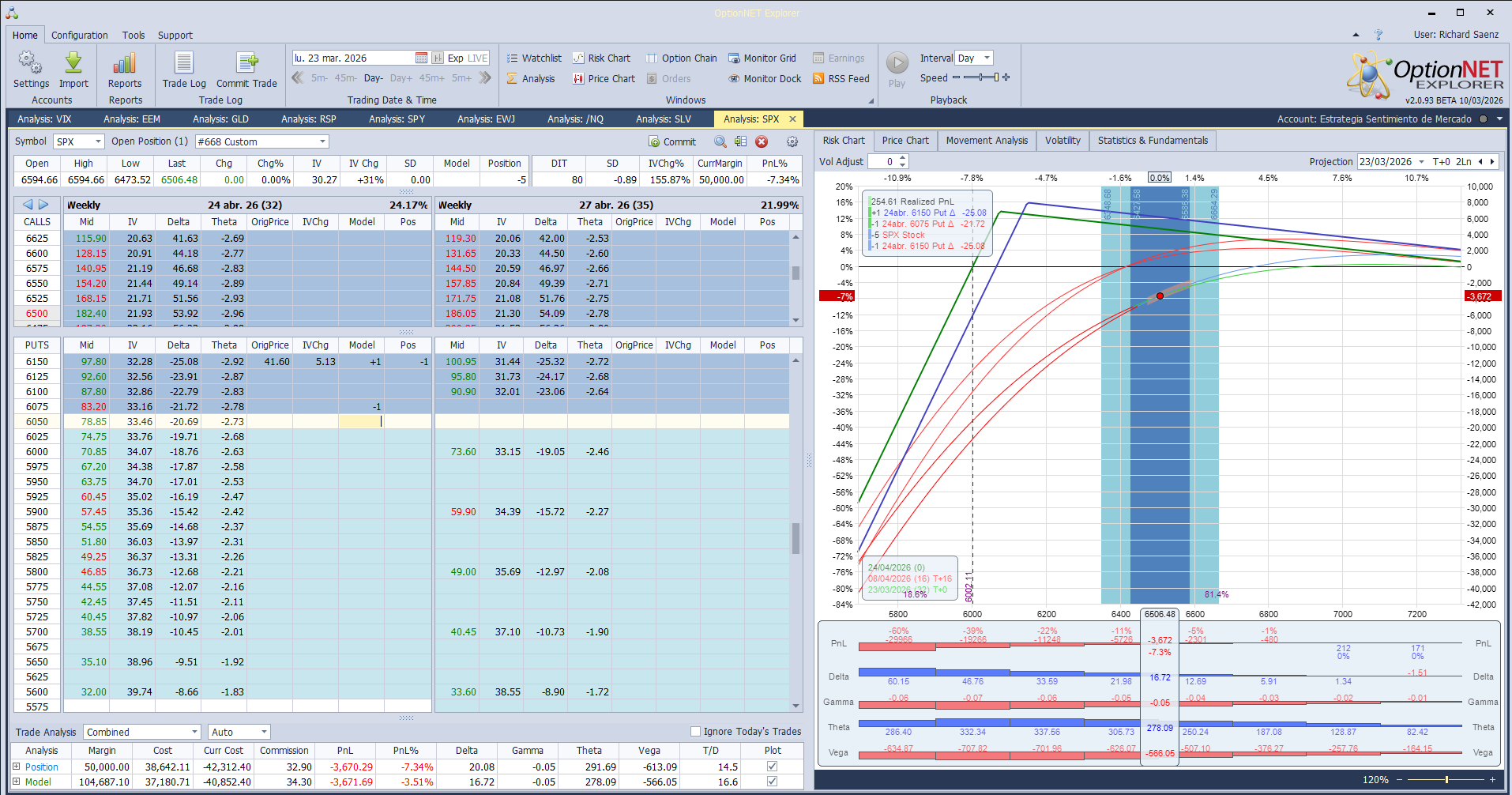Step forward 5 minutes with 5m+

click(x=461, y=78)
